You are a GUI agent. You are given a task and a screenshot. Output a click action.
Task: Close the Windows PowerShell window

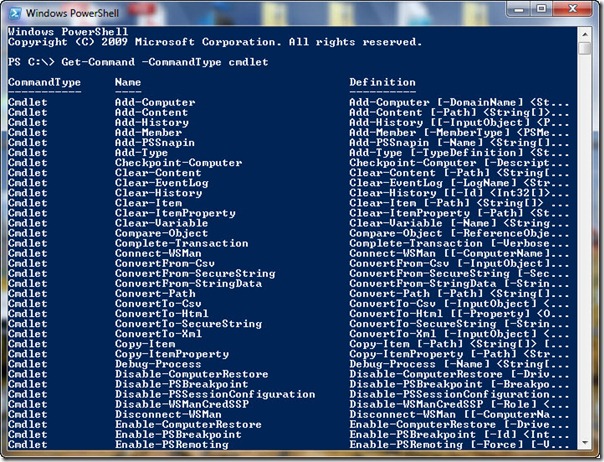(x=572, y=9)
